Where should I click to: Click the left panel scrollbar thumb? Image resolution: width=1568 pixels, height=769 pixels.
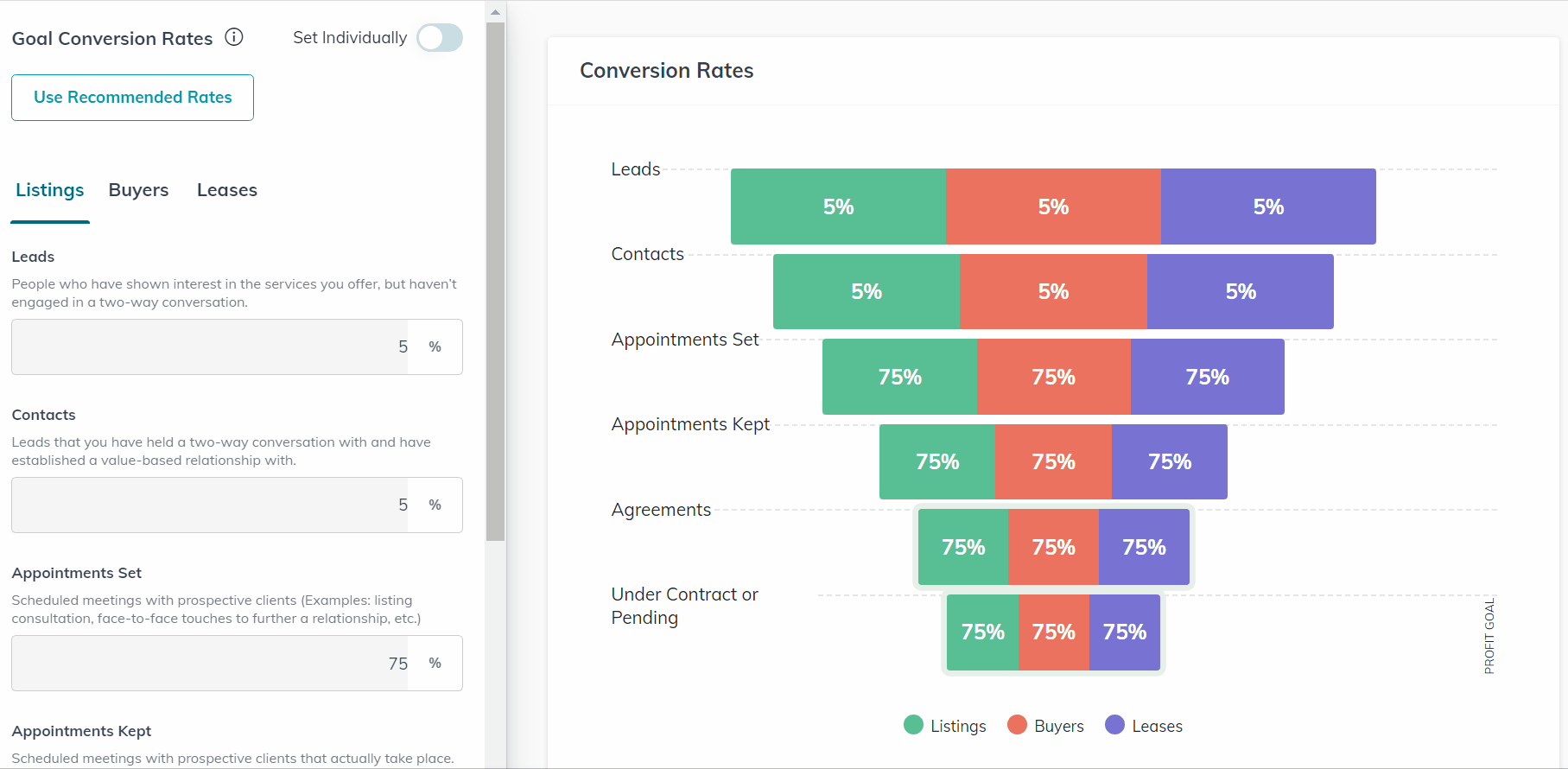tap(495, 282)
